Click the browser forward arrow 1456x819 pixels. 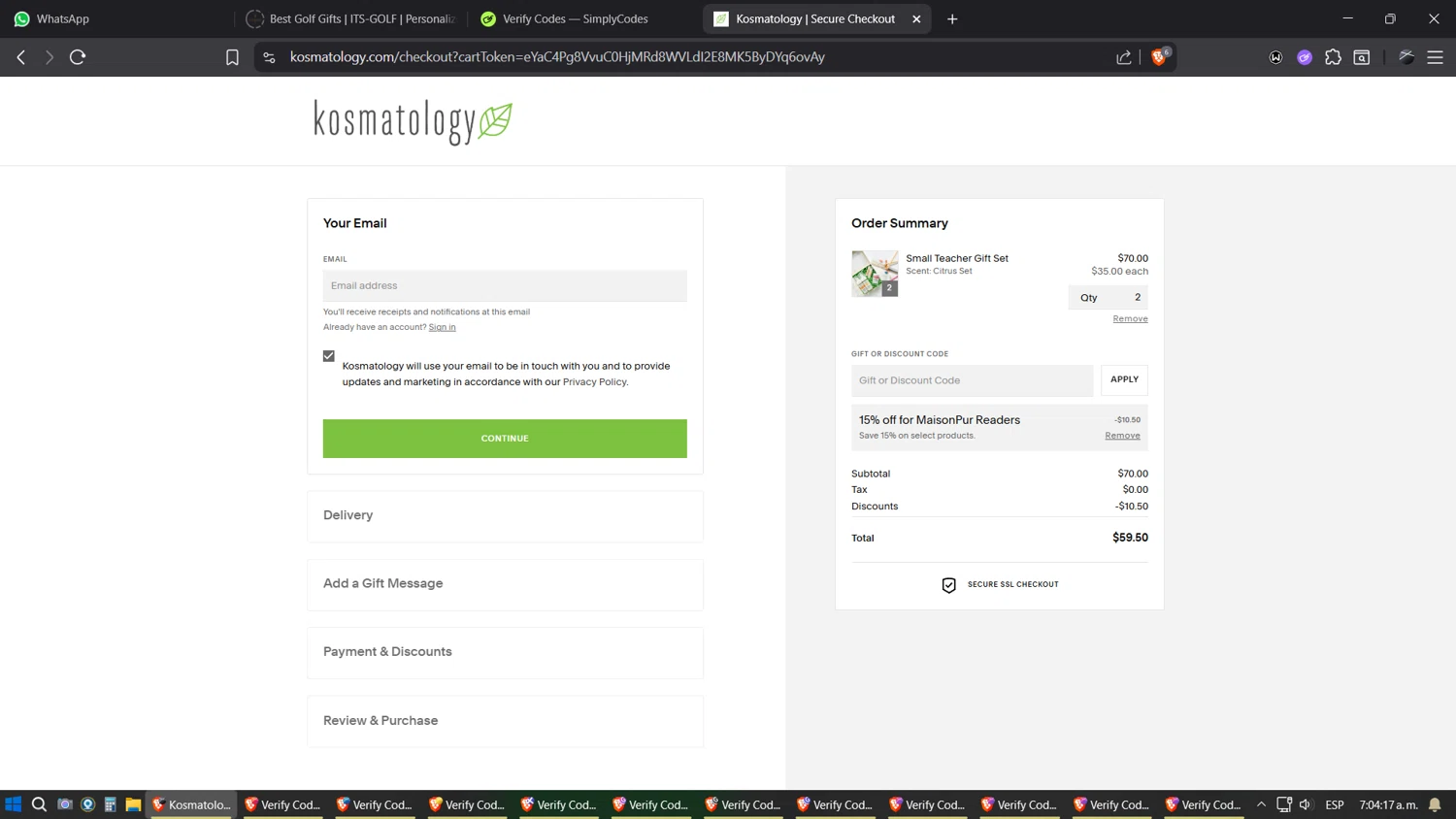click(50, 57)
